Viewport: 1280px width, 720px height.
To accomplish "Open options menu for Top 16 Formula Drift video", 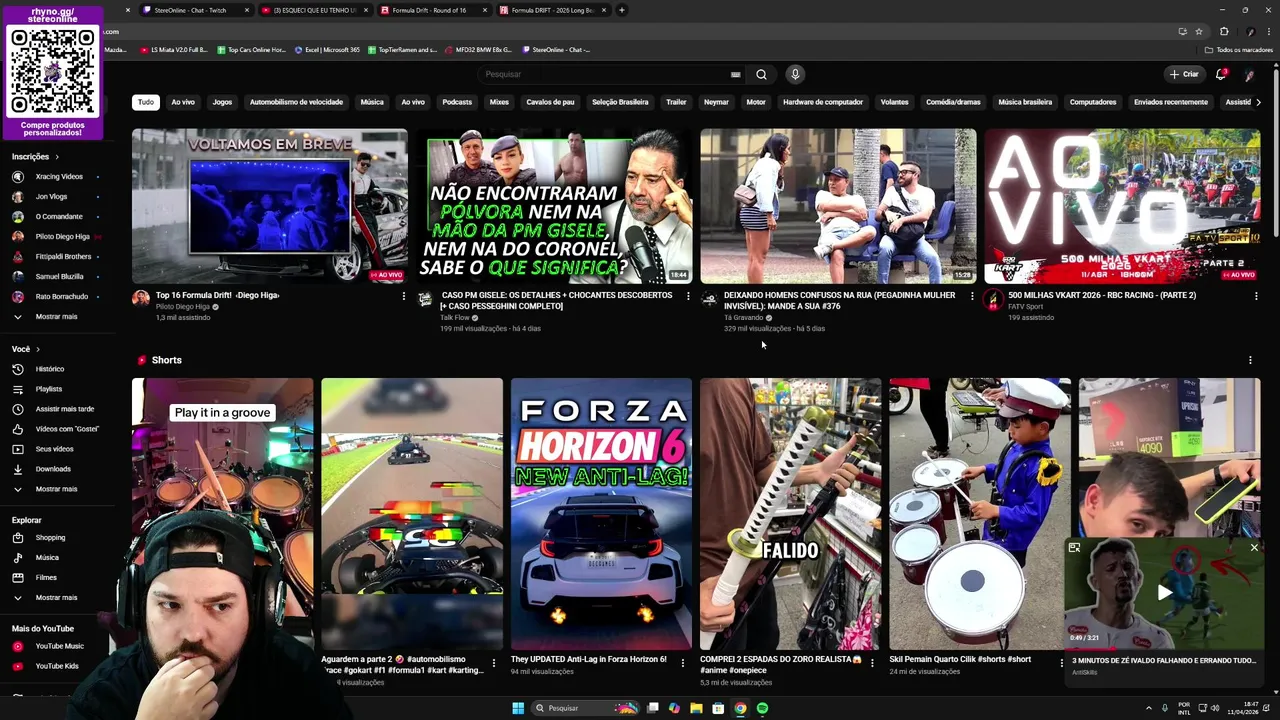I will pyautogui.click(x=404, y=296).
